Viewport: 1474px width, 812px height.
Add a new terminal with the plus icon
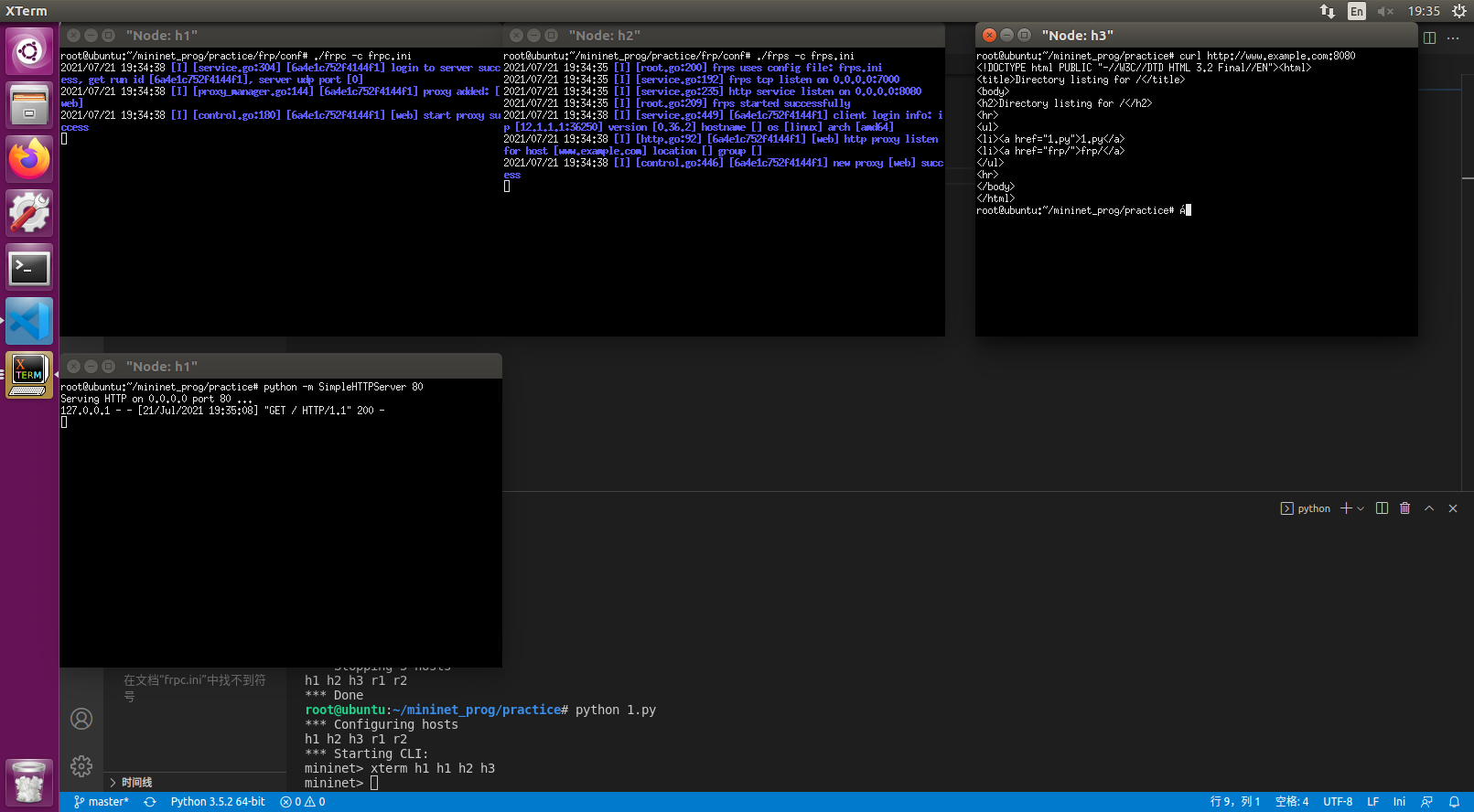click(x=1346, y=508)
